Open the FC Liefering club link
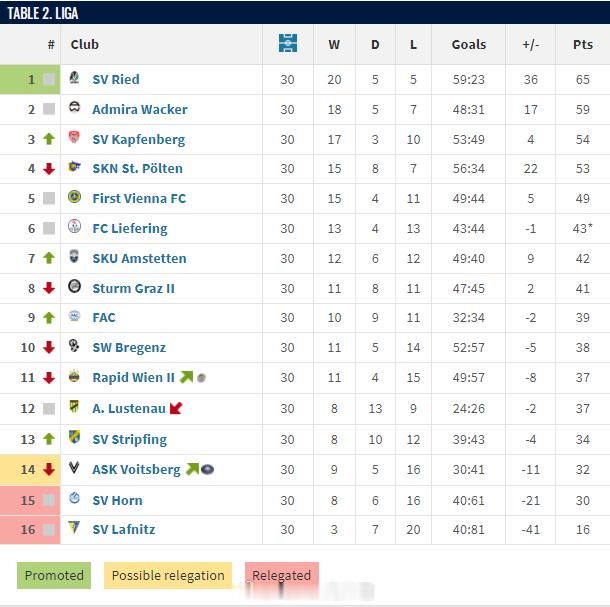The height and width of the screenshot is (607, 610). [130, 228]
